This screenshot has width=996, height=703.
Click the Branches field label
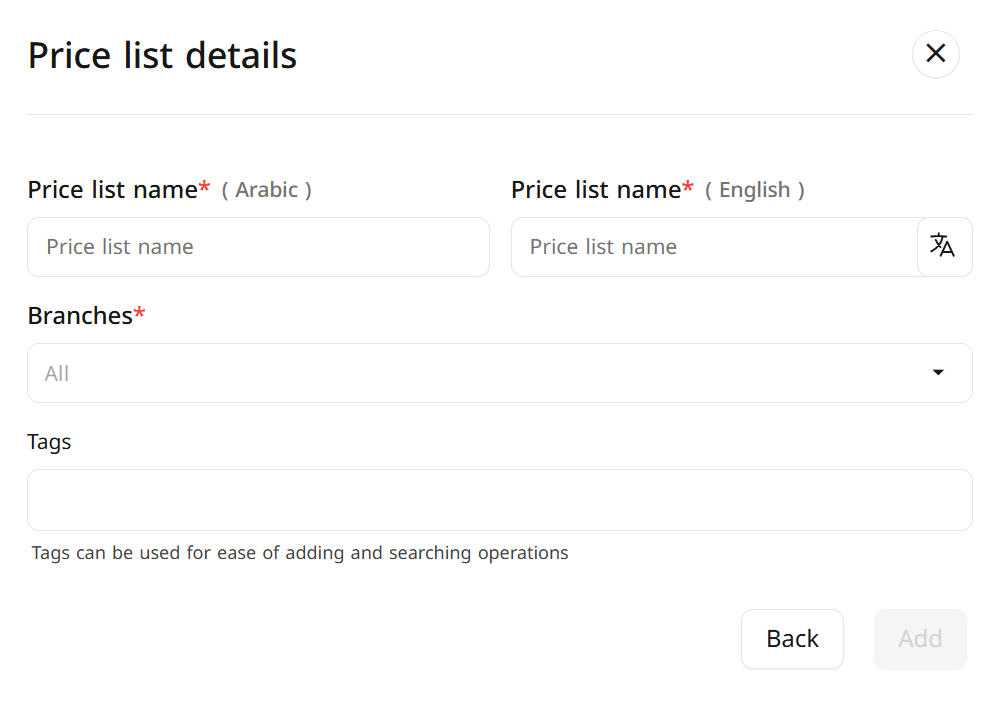tap(80, 316)
